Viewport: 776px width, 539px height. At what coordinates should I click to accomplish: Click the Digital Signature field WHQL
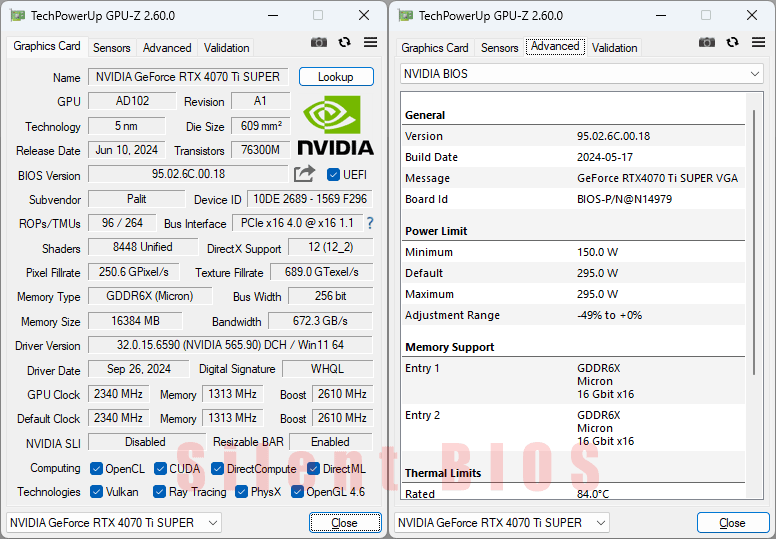tap(328, 369)
